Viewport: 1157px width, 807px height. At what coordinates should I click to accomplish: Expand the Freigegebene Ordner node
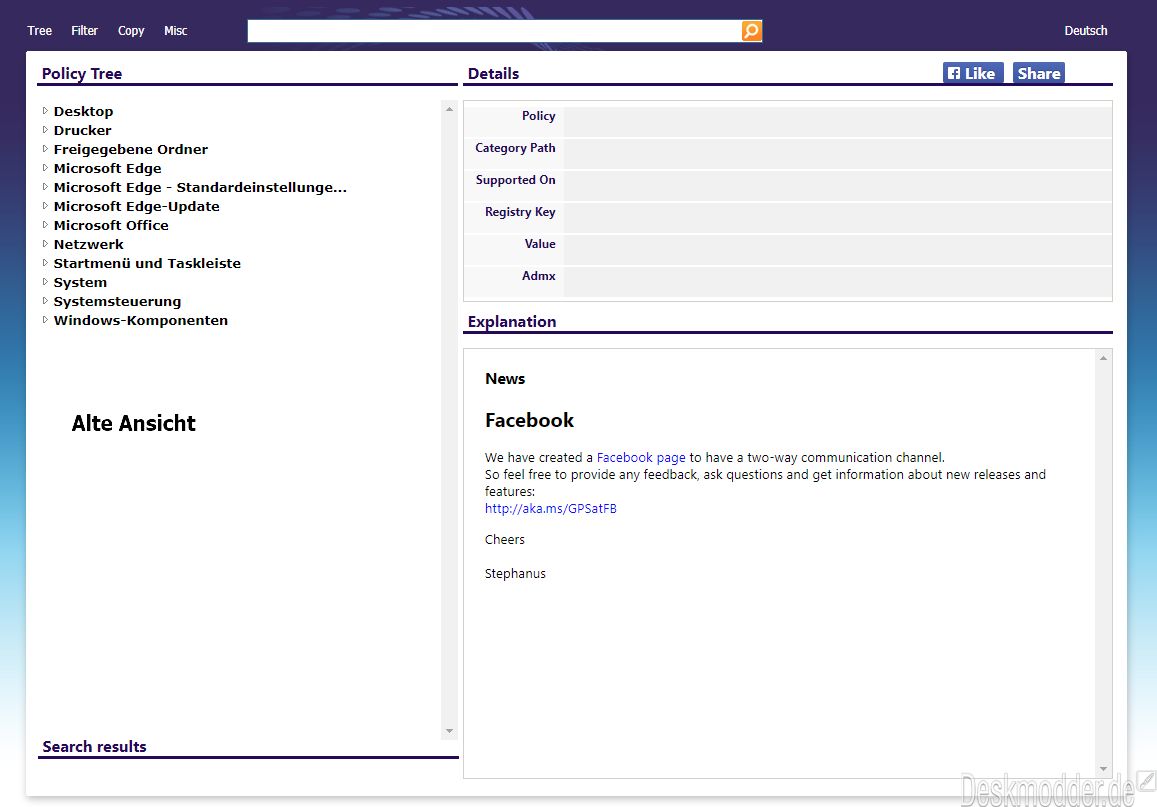pyautogui.click(x=45, y=149)
